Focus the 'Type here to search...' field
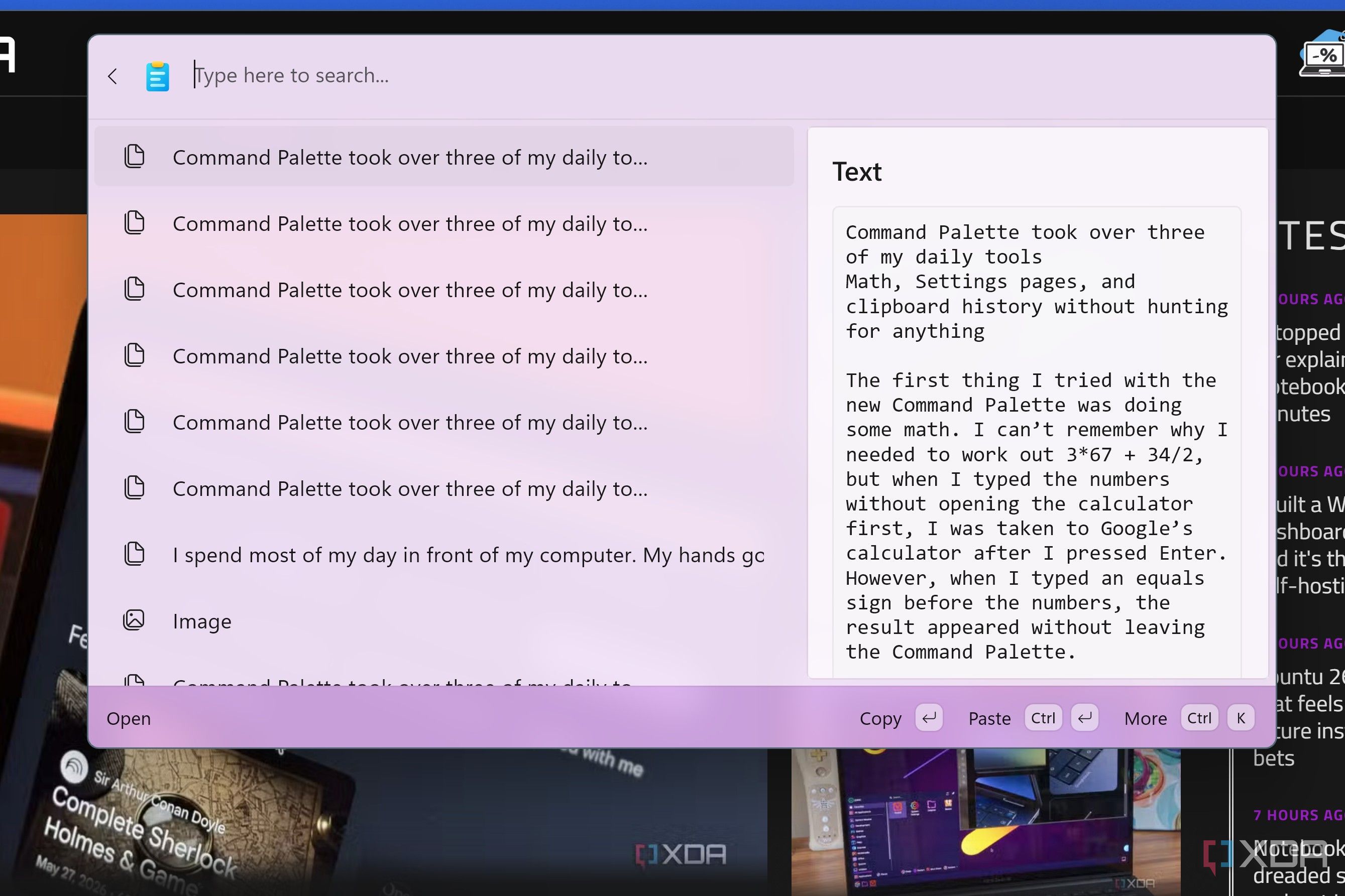This screenshot has width=1345, height=896. coord(726,75)
